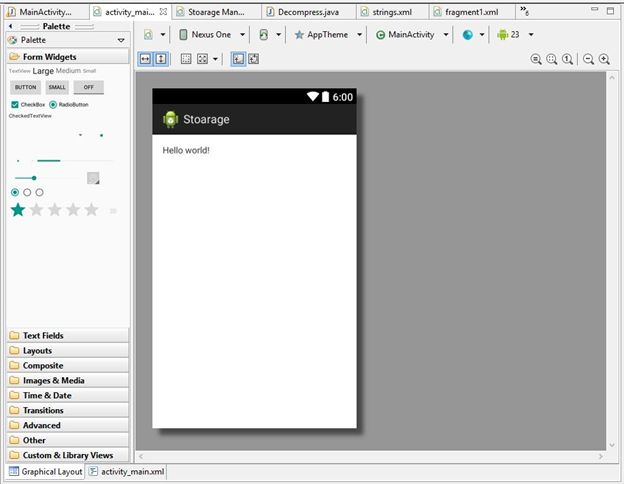This screenshot has width=624, height=484.
Task: Click the zoom-to-fit grid magnifier icon
Action: tap(552, 60)
